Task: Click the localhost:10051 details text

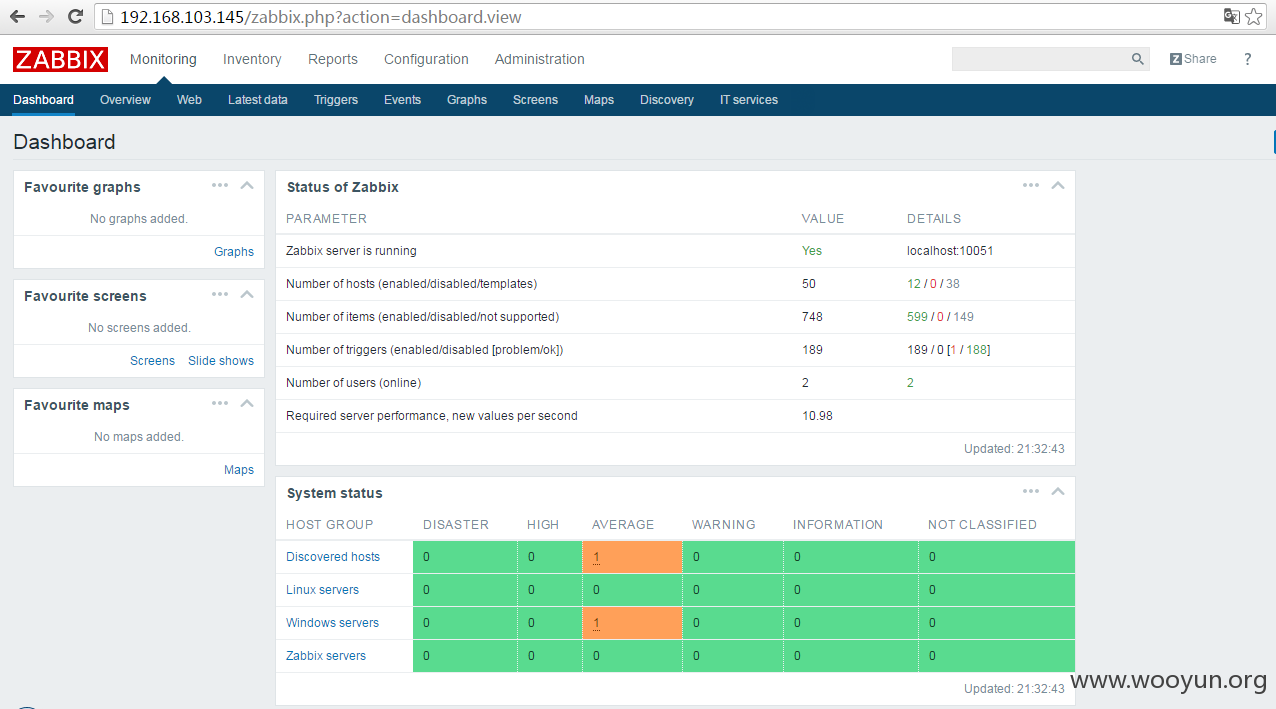Action: click(950, 251)
